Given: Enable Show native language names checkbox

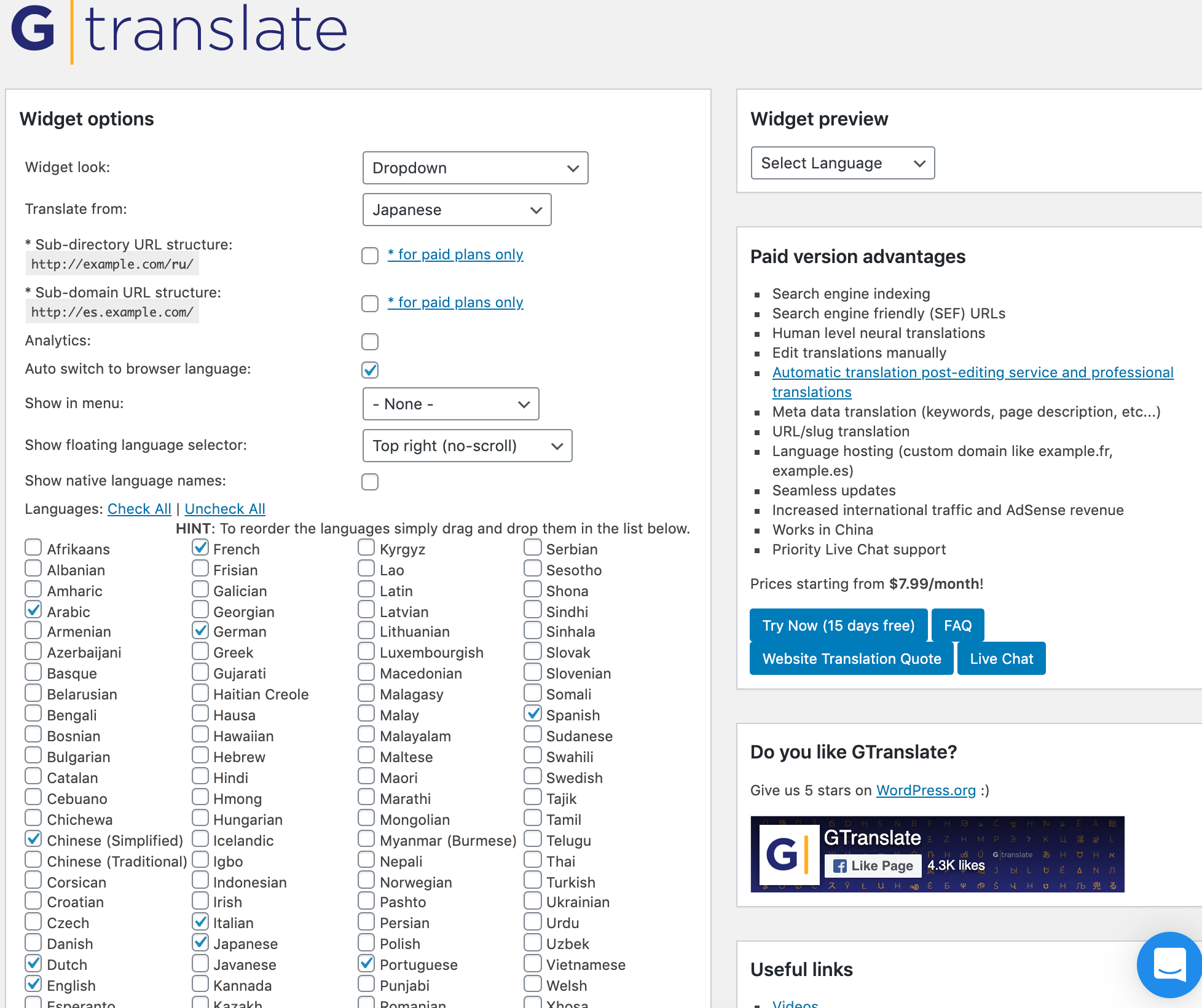Looking at the screenshot, I should tap(370, 482).
